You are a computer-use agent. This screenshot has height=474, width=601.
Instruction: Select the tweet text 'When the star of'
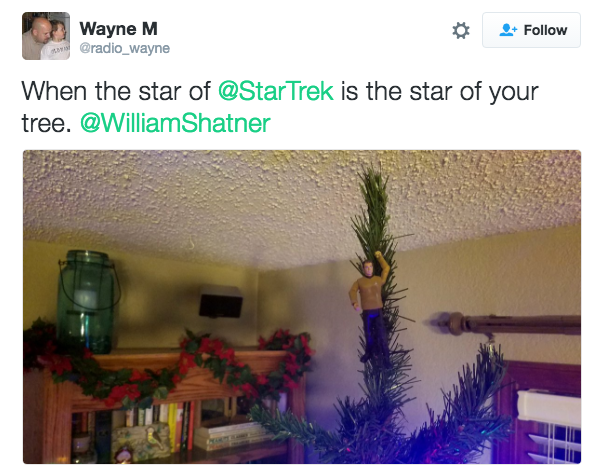[116, 91]
